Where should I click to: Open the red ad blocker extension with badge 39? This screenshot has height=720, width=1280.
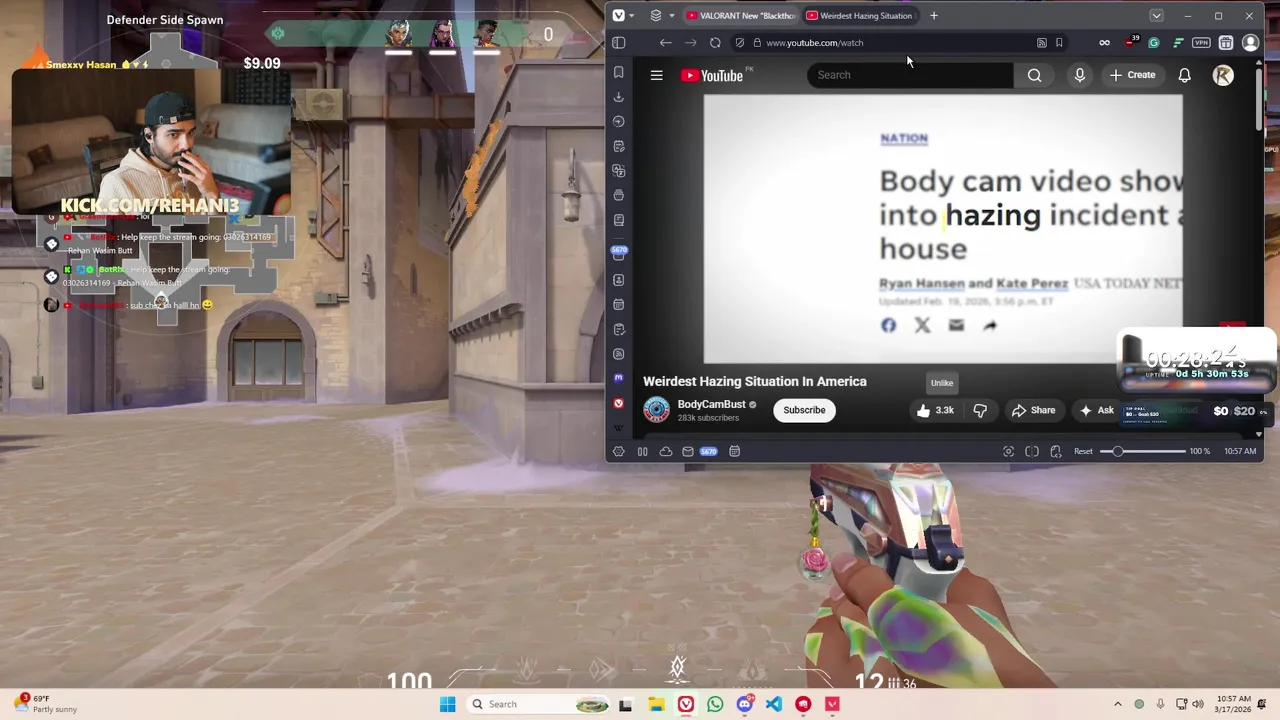point(1130,43)
